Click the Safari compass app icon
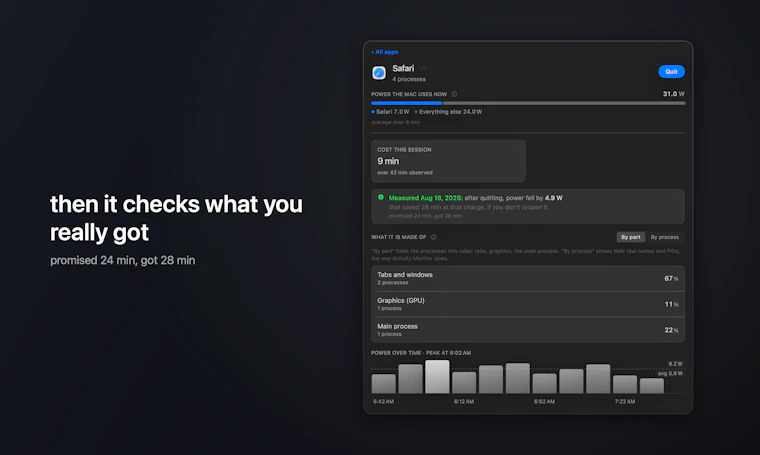The width and height of the screenshot is (760, 455). 379,73
